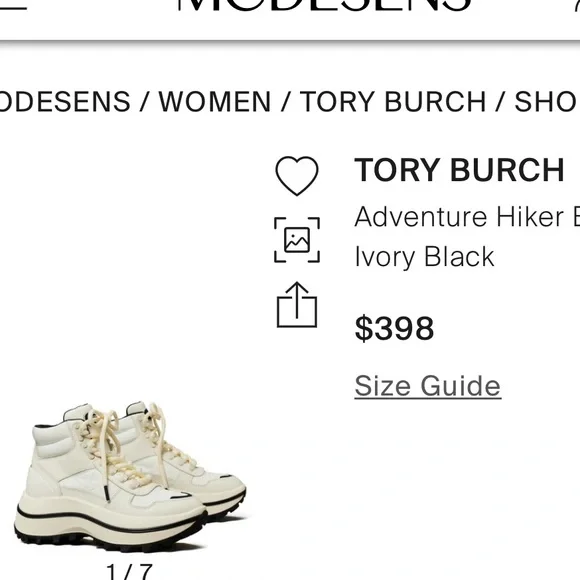Click the $398 price
Screen dimensions: 580x580
point(394,328)
